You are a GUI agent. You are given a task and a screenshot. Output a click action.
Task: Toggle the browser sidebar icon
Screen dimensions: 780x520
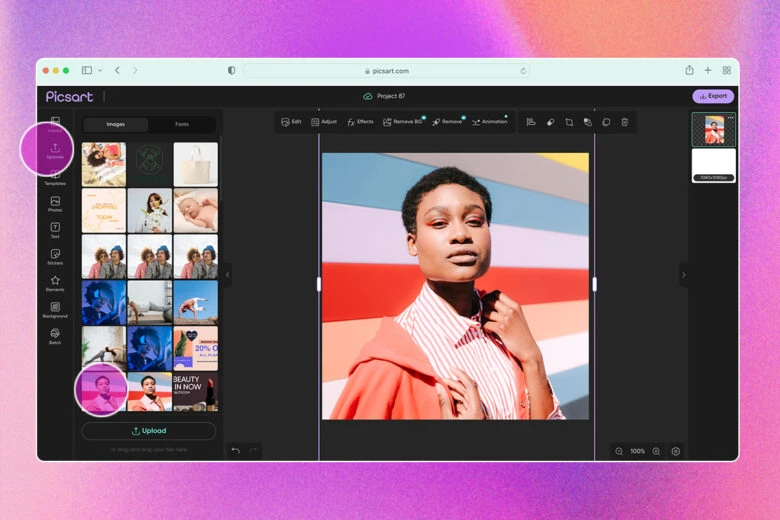point(87,71)
